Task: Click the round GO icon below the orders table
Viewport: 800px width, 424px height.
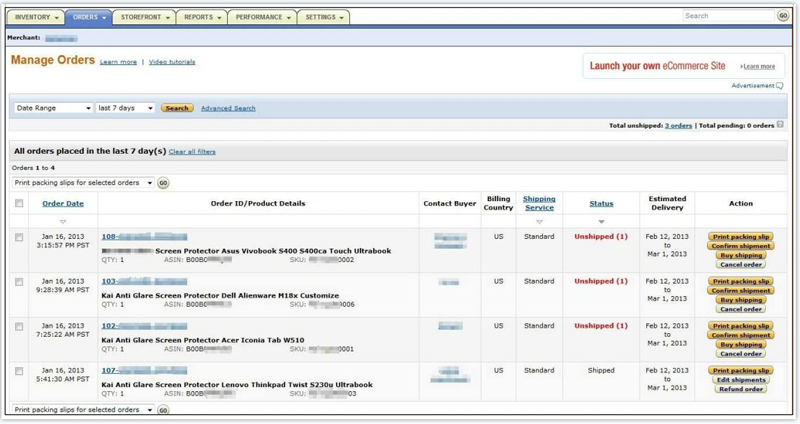Action: [163, 410]
